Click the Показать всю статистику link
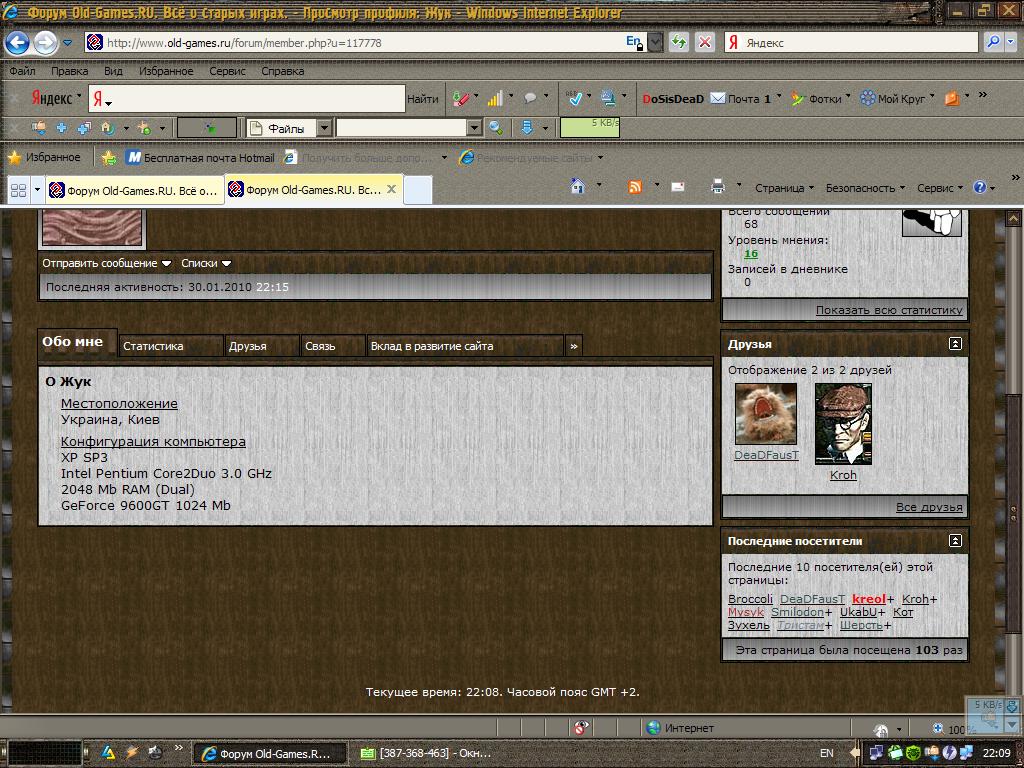 click(889, 310)
